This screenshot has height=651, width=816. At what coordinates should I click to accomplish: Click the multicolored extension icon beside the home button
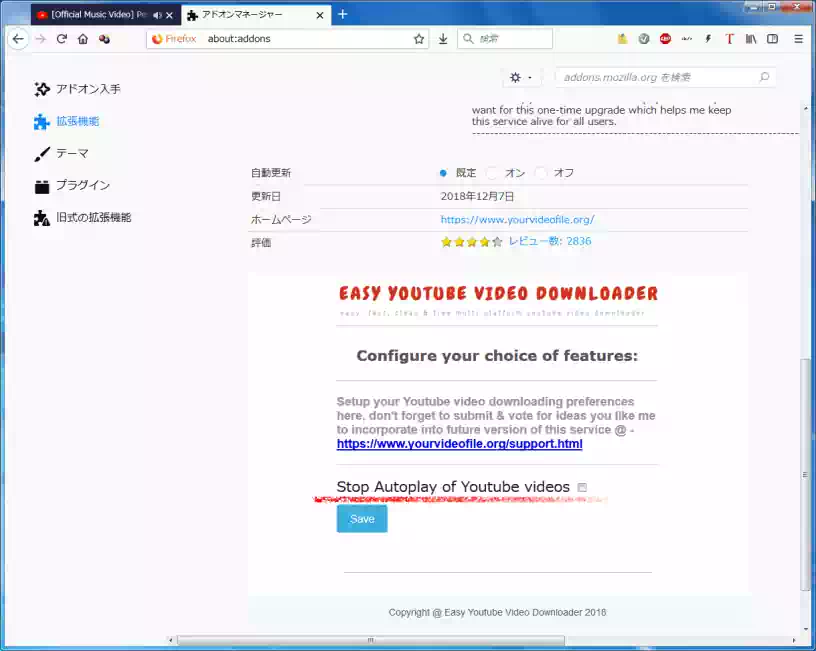tap(104, 39)
